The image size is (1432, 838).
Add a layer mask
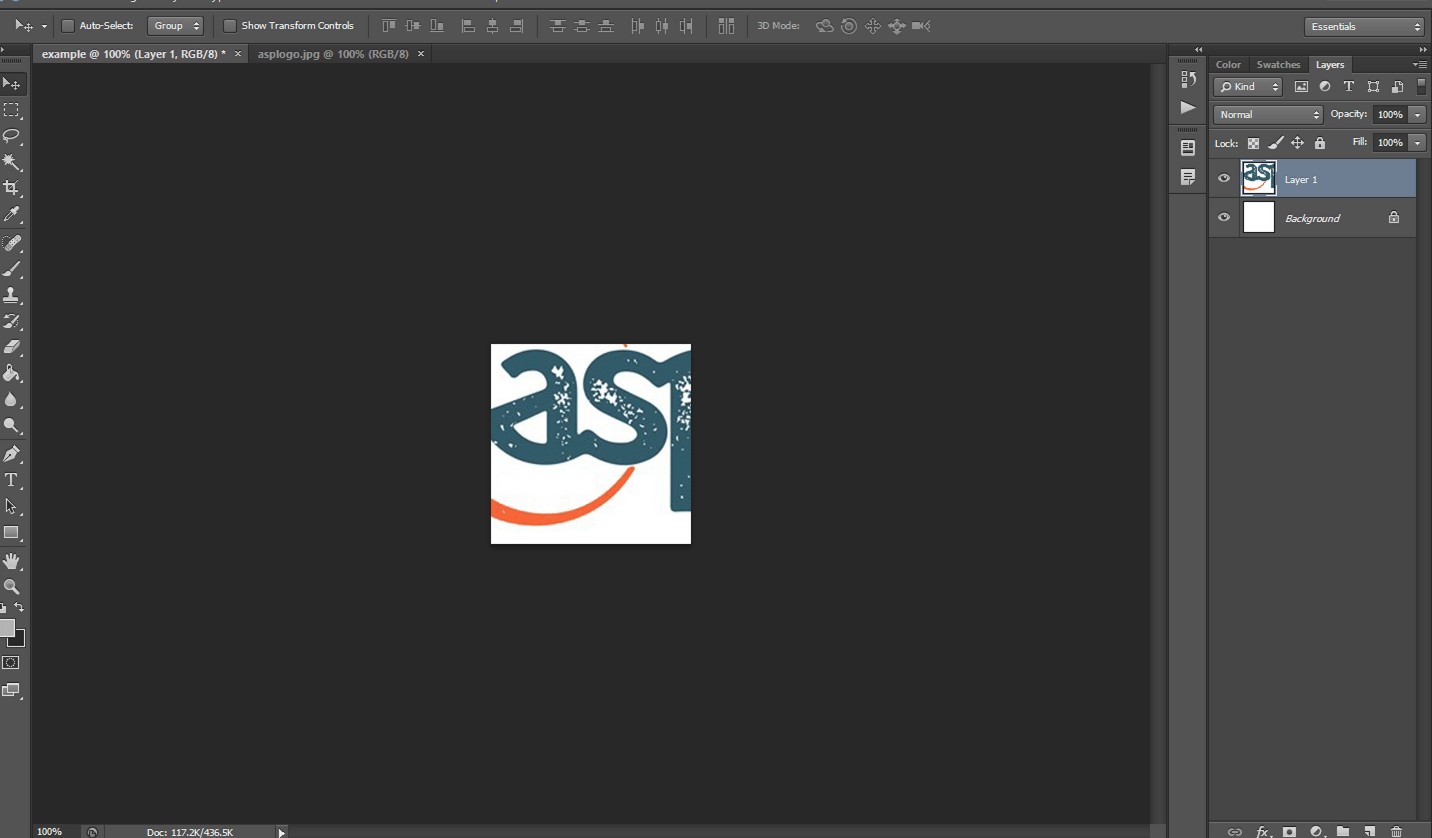[1290, 831]
